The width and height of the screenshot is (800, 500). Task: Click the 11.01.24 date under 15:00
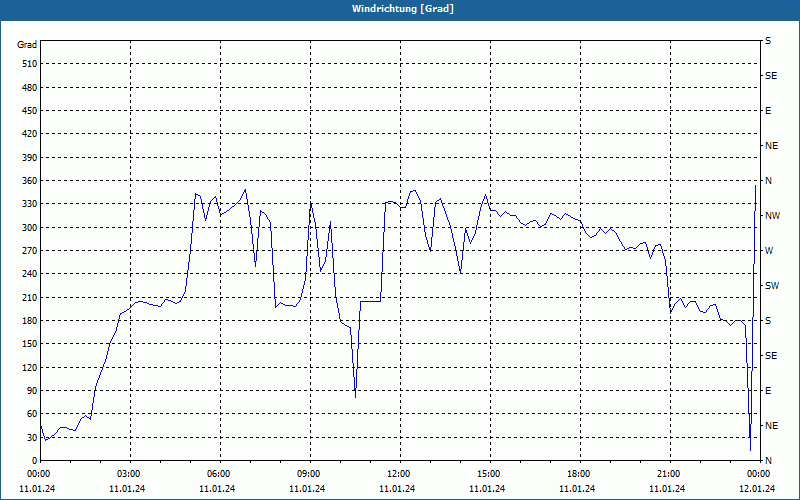pos(487,489)
